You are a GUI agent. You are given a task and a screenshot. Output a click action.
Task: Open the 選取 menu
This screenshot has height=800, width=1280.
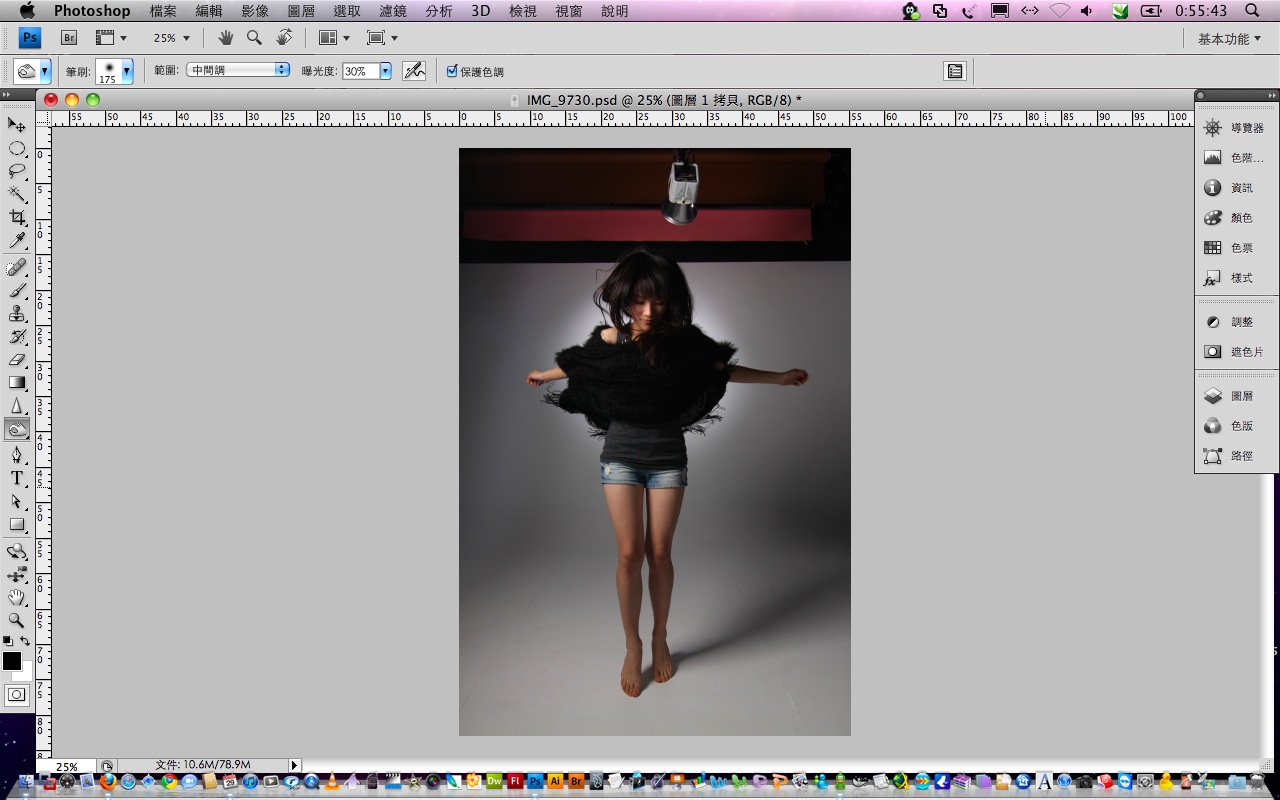(347, 11)
